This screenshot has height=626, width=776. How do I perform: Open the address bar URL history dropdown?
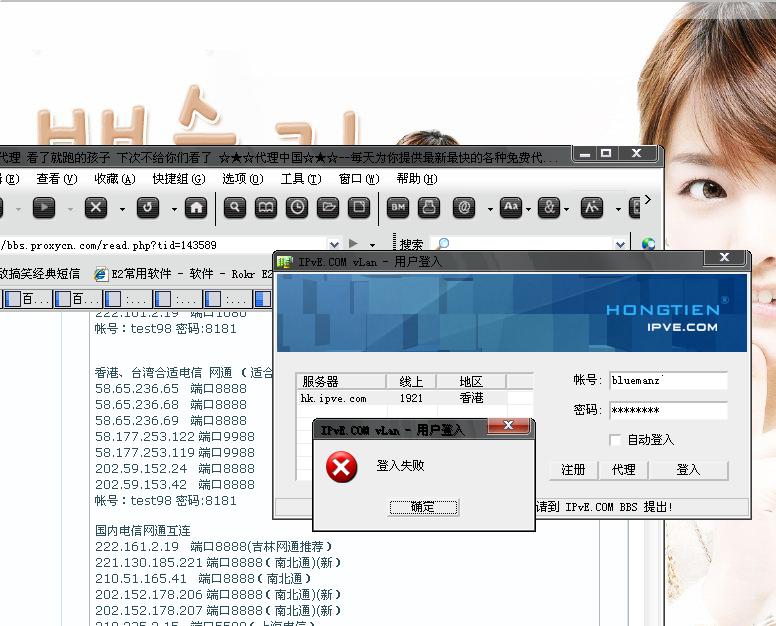click(x=334, y=244)
